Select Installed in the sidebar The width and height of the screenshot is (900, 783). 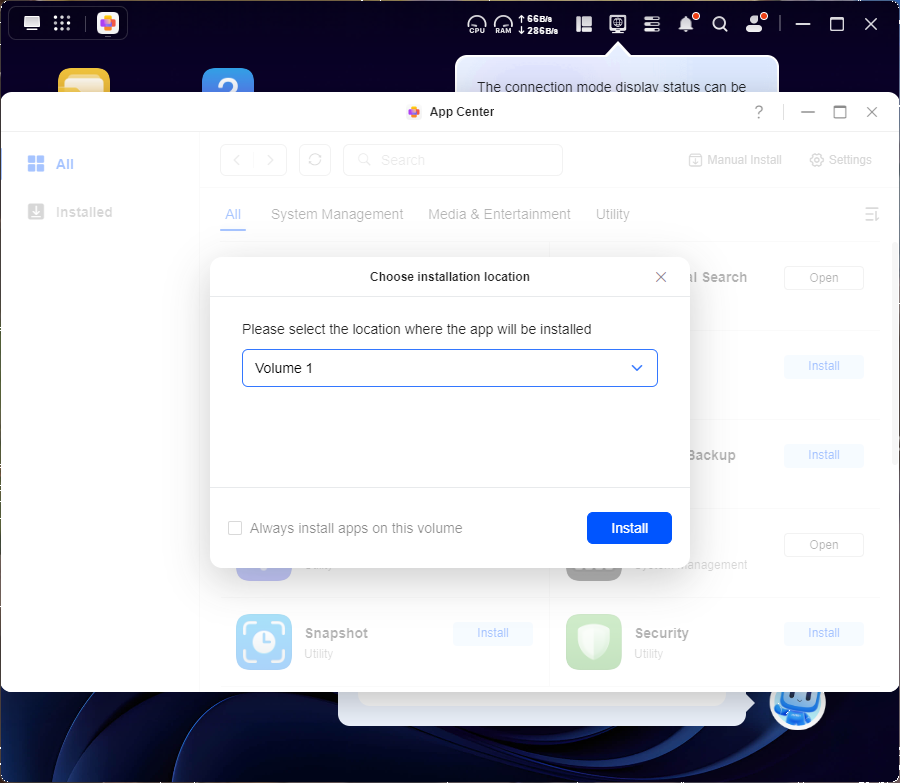pos(84,212)
